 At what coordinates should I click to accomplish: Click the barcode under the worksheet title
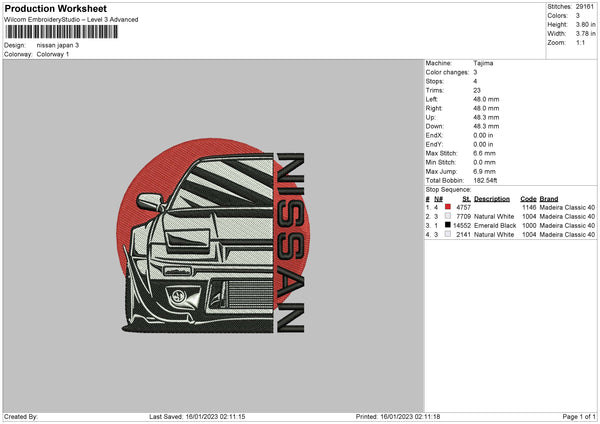coord(59,32)
